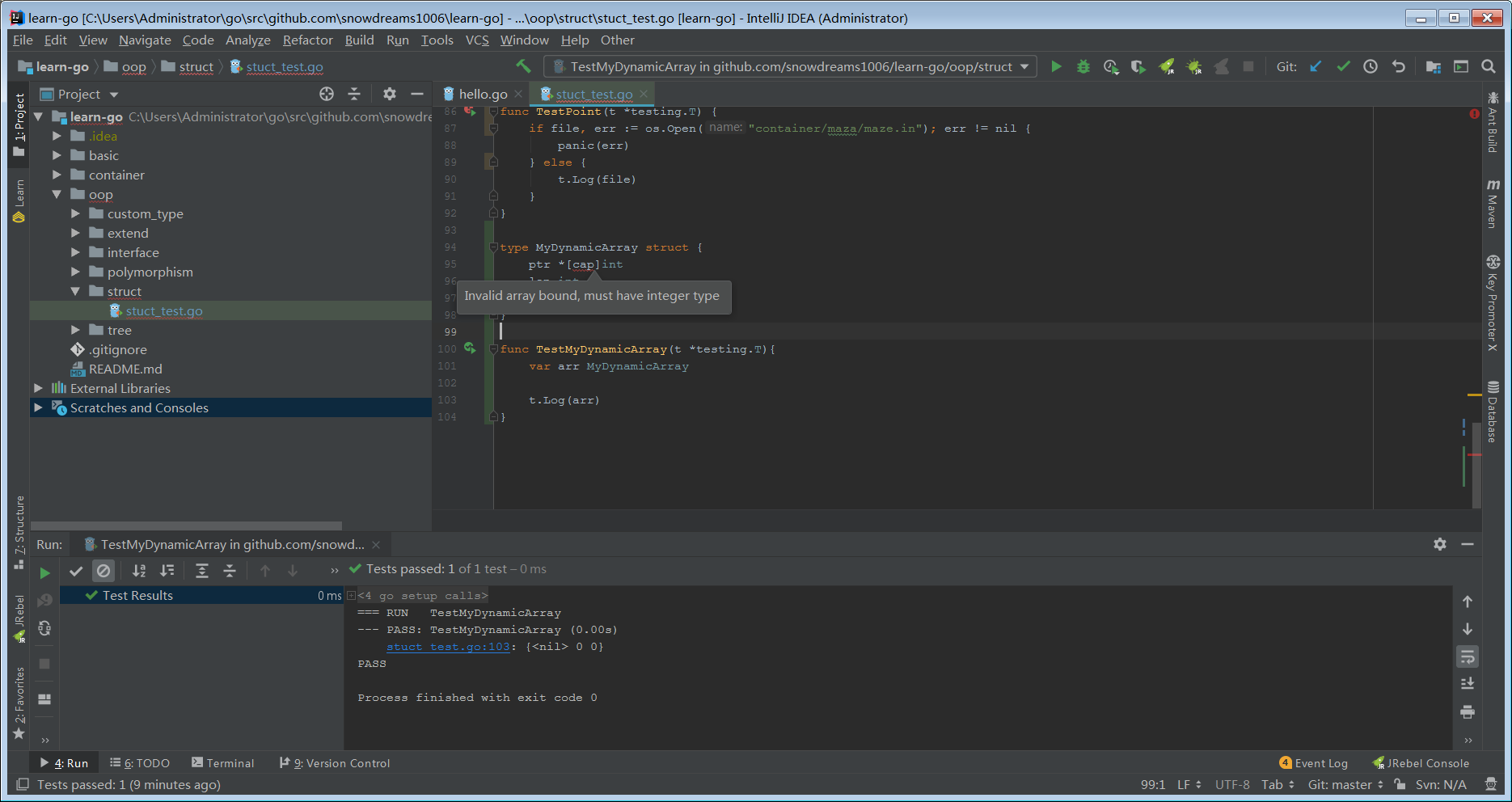The height and width of the screenshot is (802, 1512).
Task: Expand the container folder
Action: [x=57, y=175]
